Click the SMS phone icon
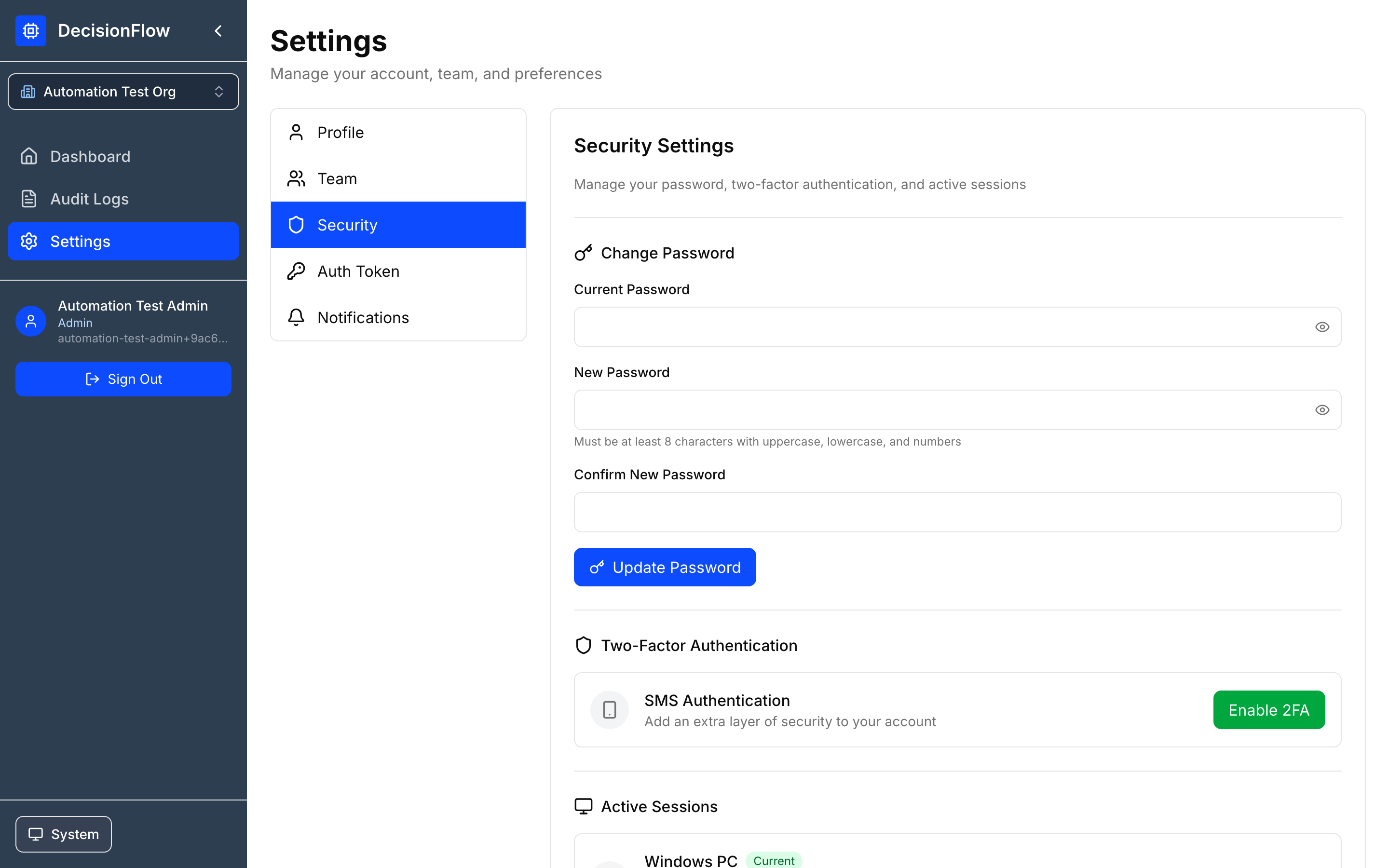Screen dimensions: 1389x868 coord(610,710)
